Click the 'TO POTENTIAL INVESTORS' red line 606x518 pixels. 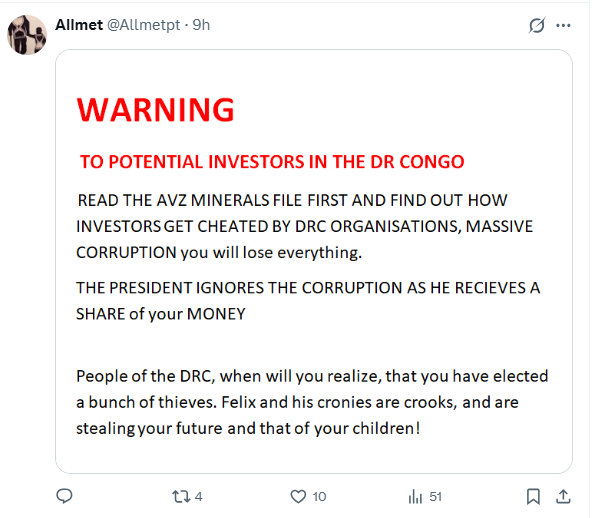[272, 161]
